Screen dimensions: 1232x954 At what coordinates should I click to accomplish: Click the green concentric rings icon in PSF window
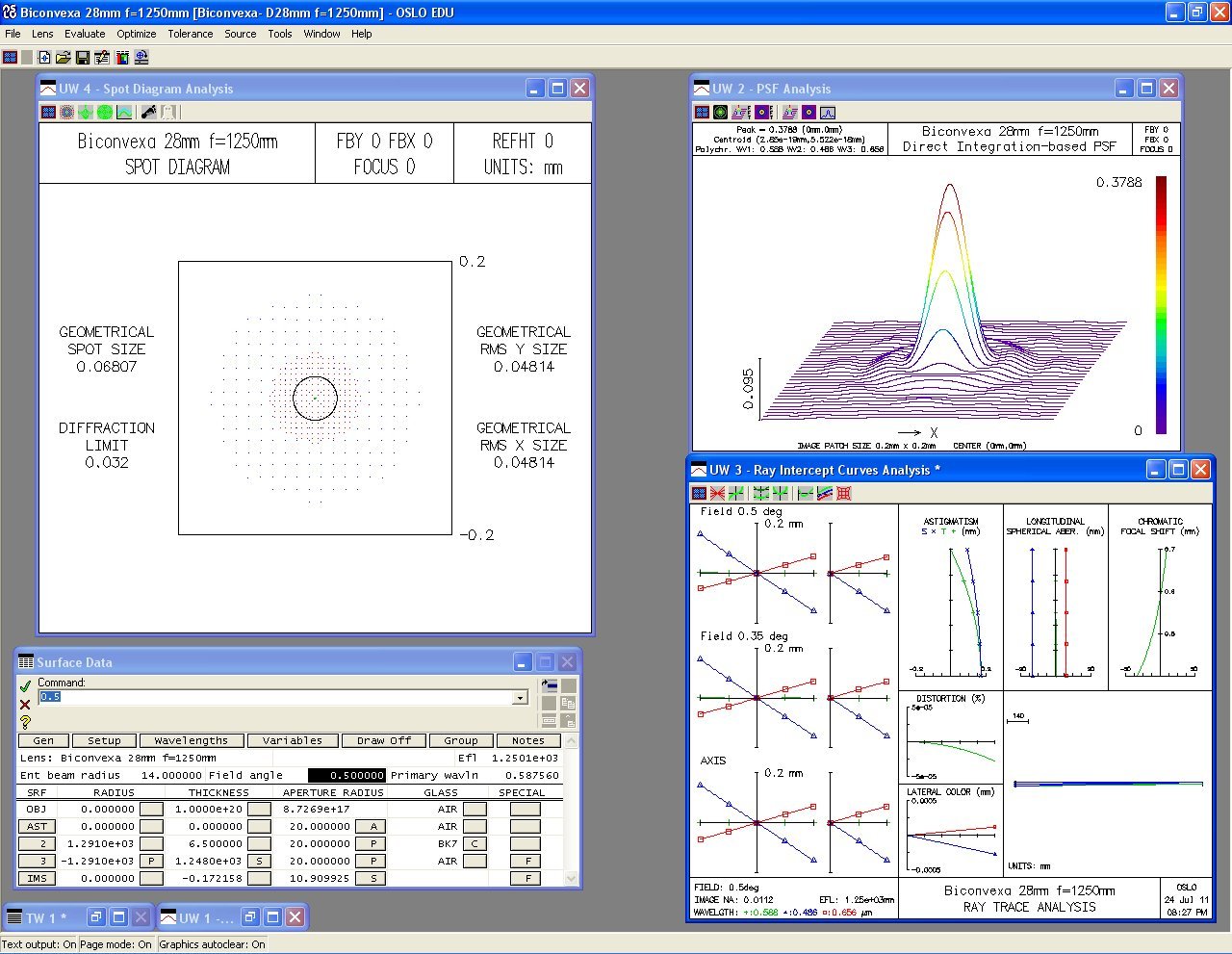tap(720, 113)
